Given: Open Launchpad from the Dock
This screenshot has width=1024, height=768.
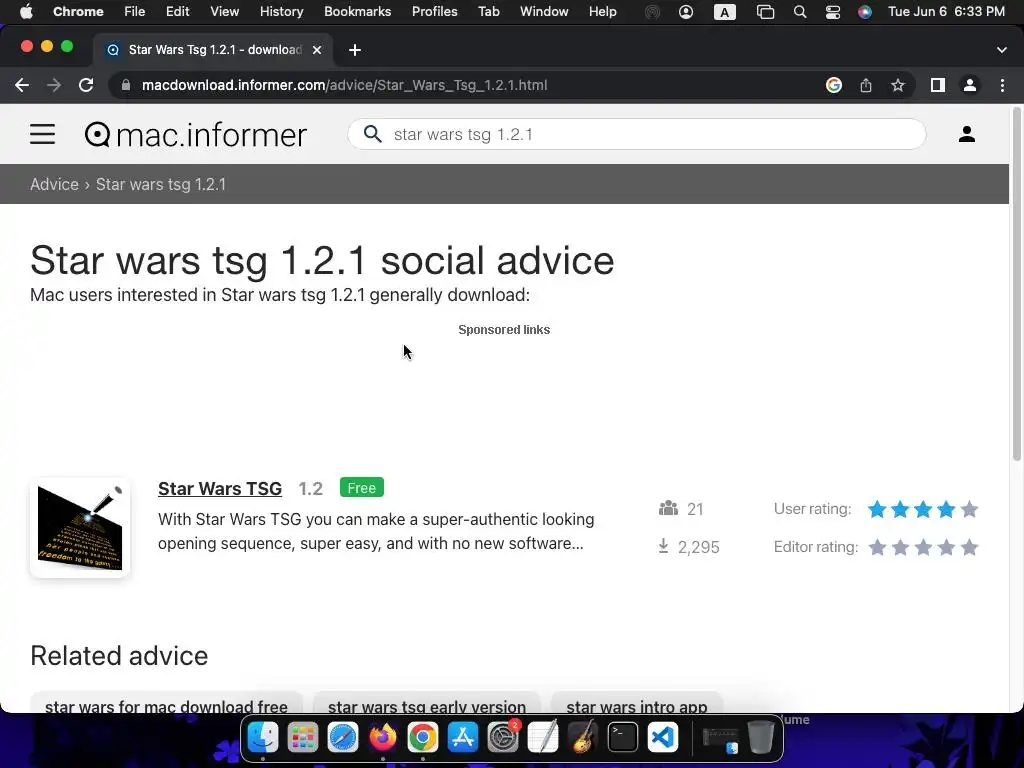Looking at the screenshot, I should (302, 737).
